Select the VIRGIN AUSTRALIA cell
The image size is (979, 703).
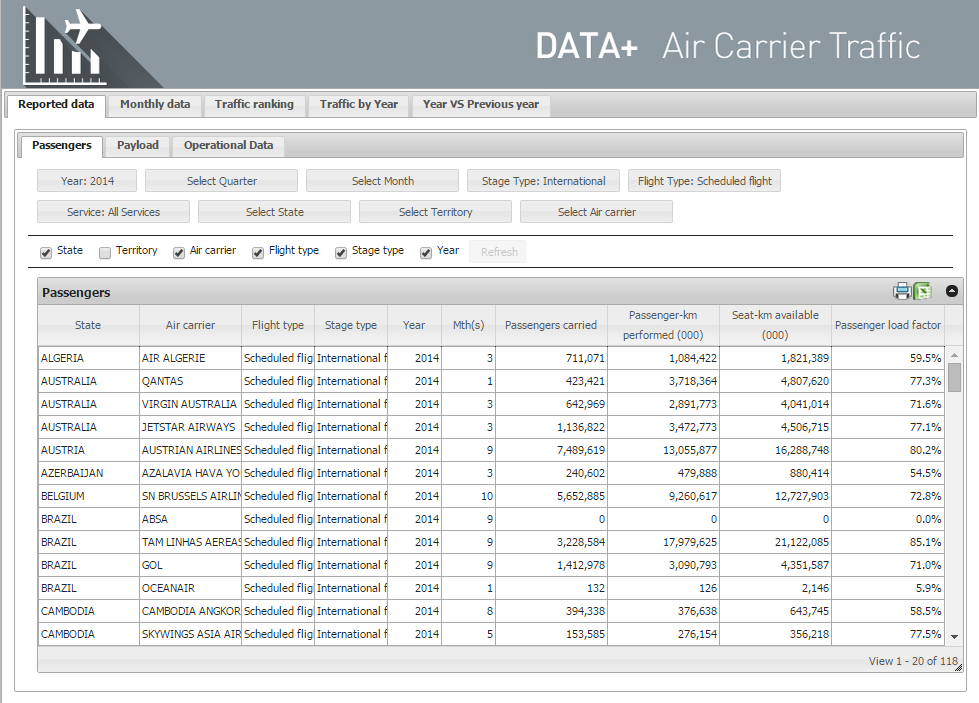coord(190,405)
